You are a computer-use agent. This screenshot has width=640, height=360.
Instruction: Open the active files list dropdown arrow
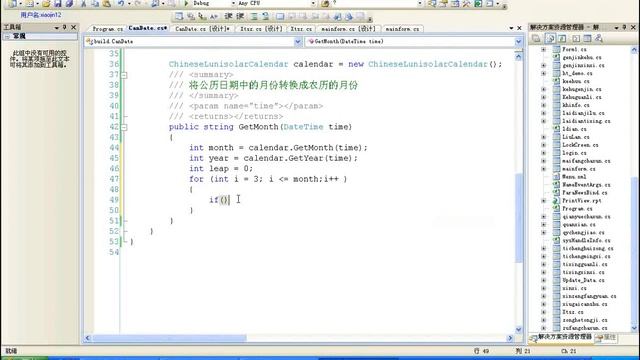[511, 28]
